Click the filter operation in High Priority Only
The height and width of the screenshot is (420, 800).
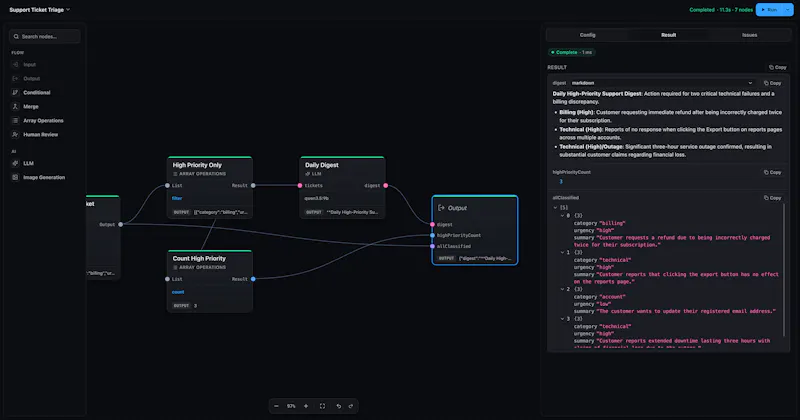tap(177, 199)
